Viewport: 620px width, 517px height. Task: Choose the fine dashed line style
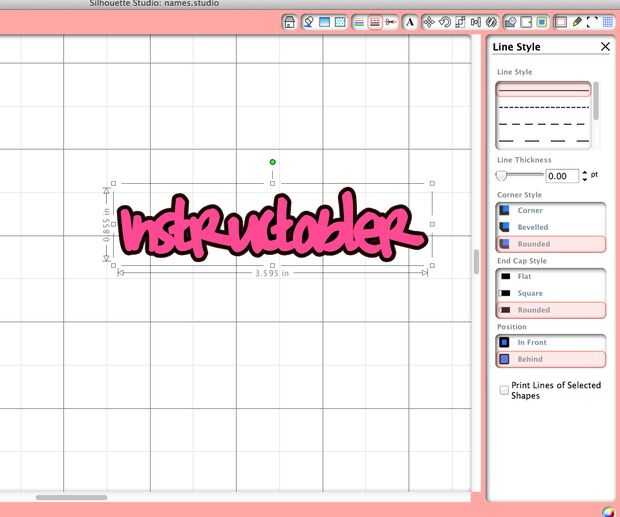point(544,107)
